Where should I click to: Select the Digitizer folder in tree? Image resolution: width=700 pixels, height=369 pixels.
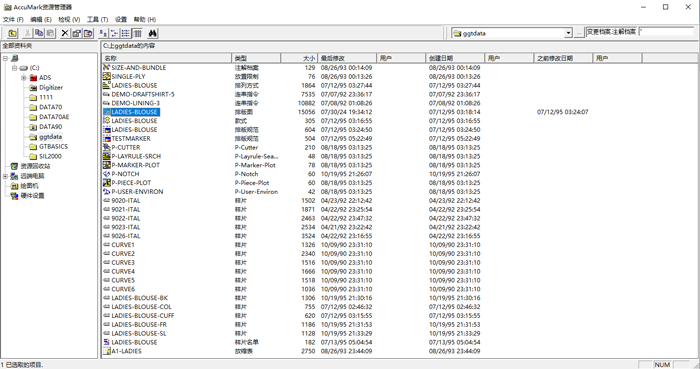(51, 87)
